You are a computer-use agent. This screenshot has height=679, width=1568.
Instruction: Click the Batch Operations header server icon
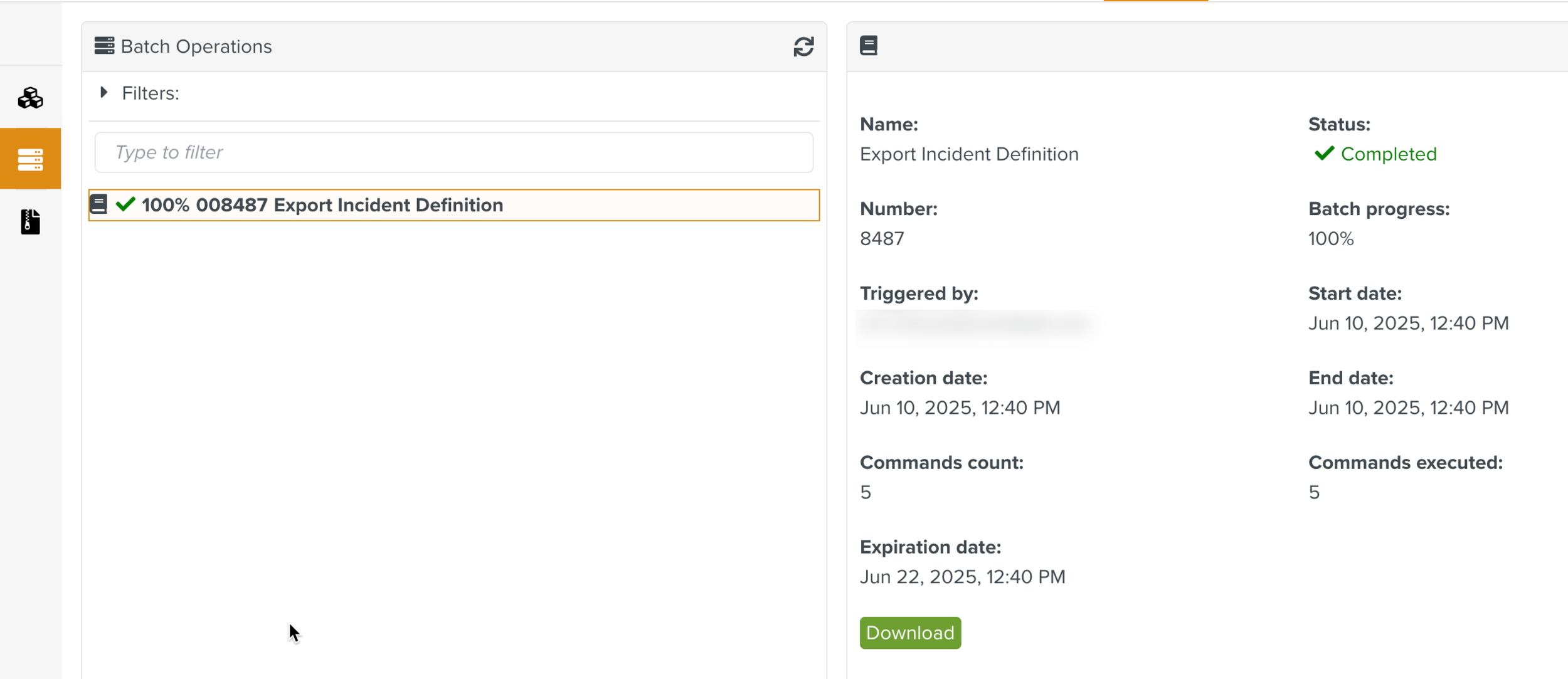tap(104, 46)
